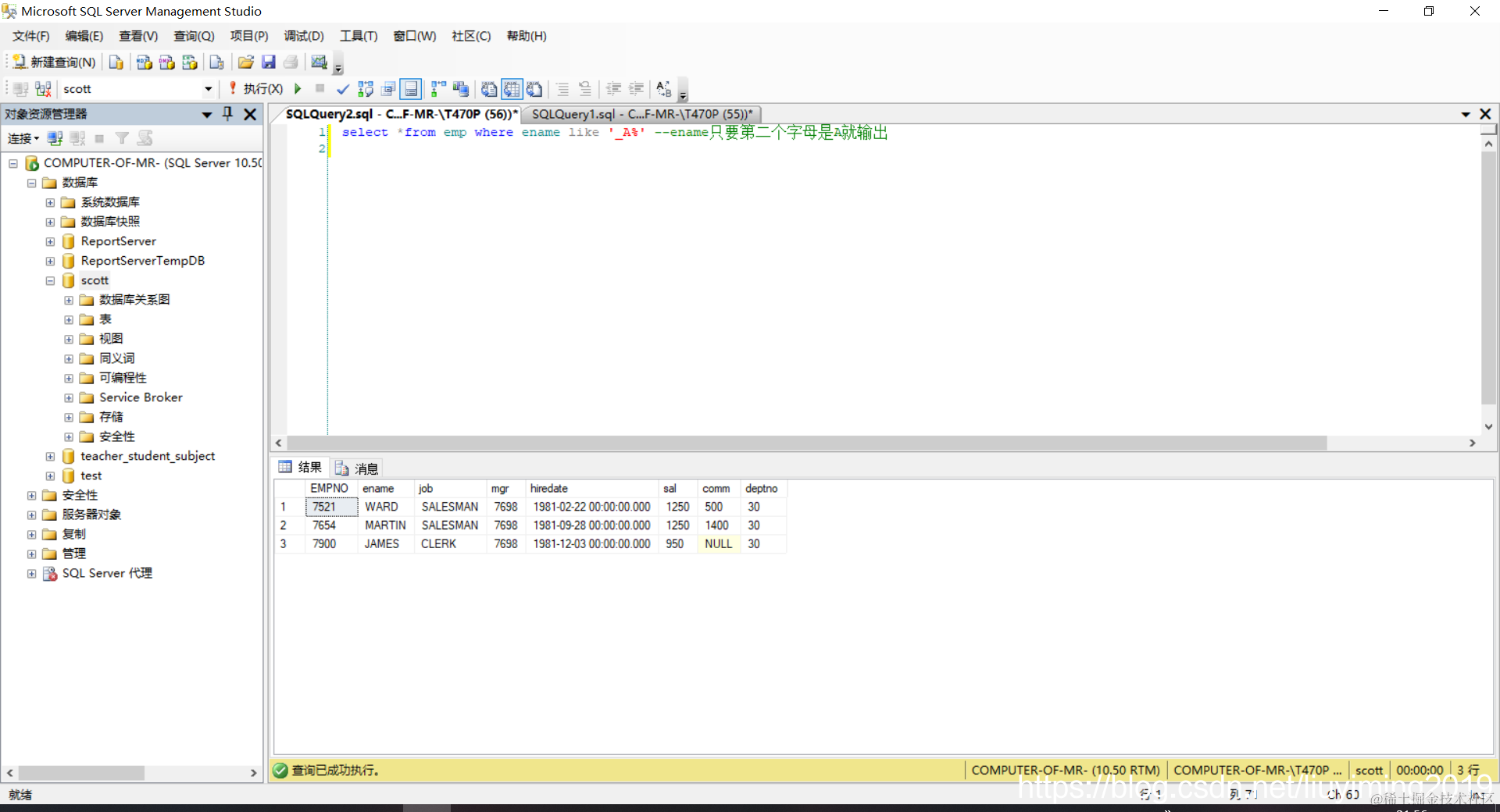Select the test database
The image size is (1500, 812).
pyautogui.click(x=91, y=475)
